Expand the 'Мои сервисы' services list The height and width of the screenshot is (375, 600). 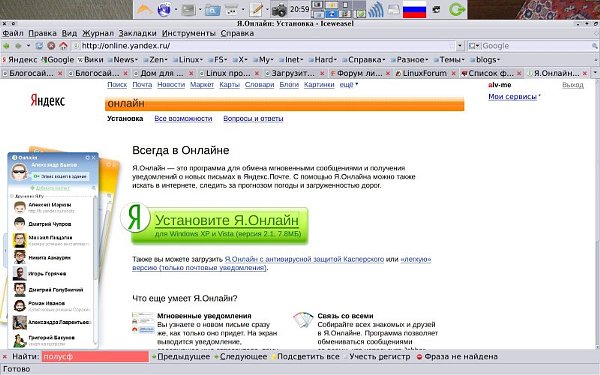pyautogui.click(x=512, y=97)
